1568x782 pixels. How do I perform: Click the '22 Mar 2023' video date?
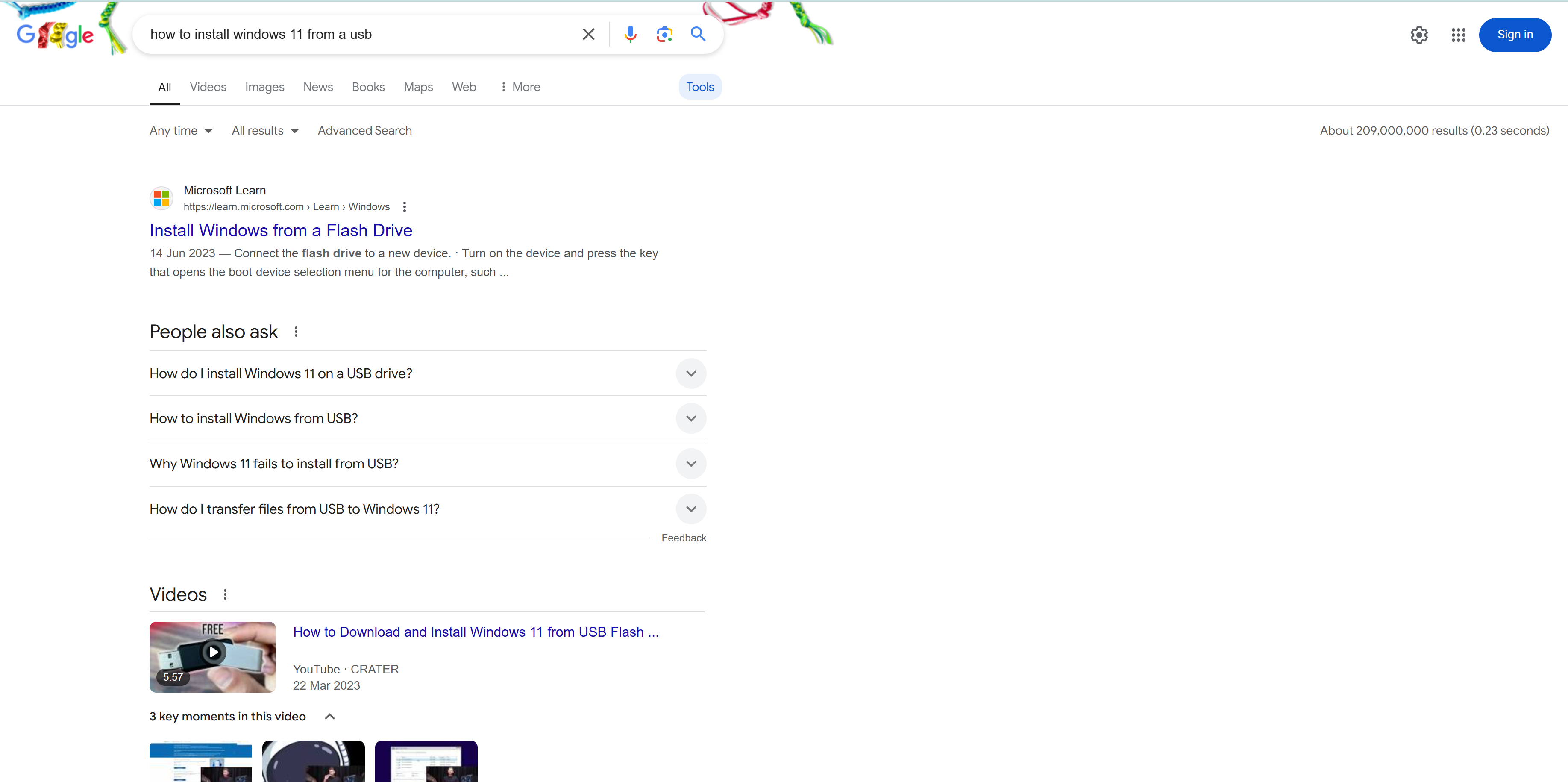(326, 686)
